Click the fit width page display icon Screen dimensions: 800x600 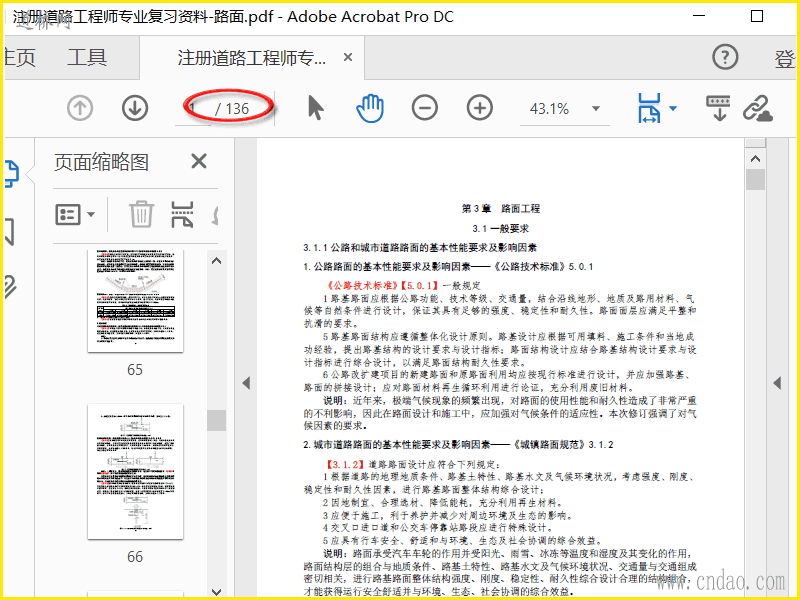coord(648,108)
